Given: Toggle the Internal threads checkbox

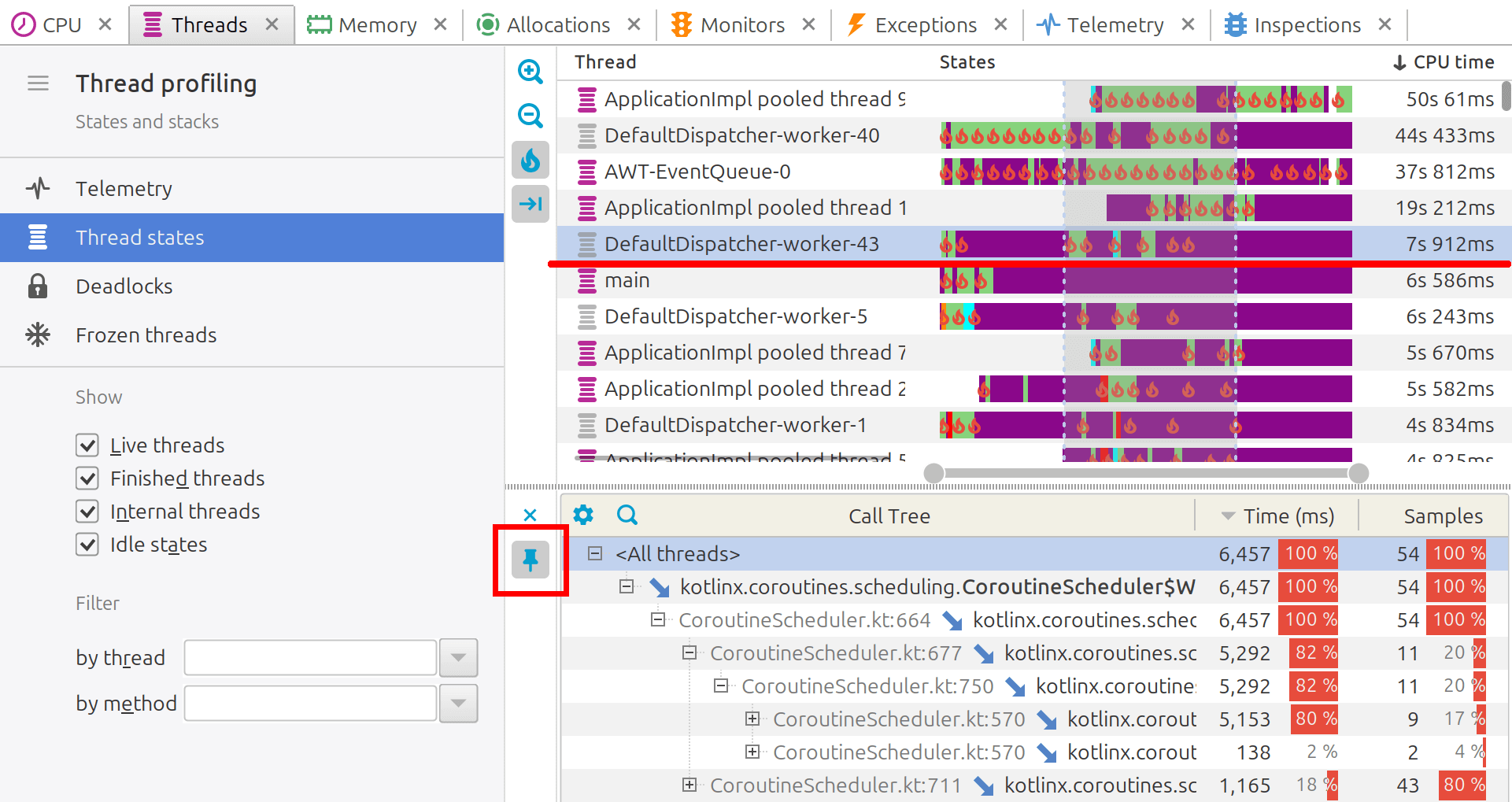Looking at the screenshot, I should click(87, 512).
